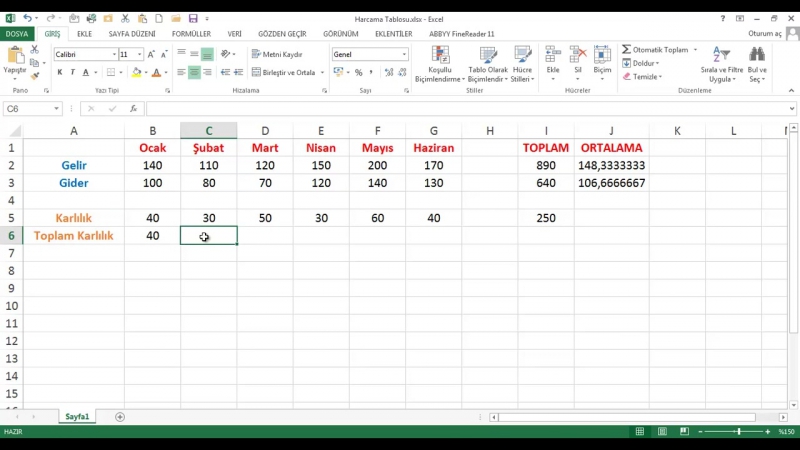Toggle align right

pos(207,72)
